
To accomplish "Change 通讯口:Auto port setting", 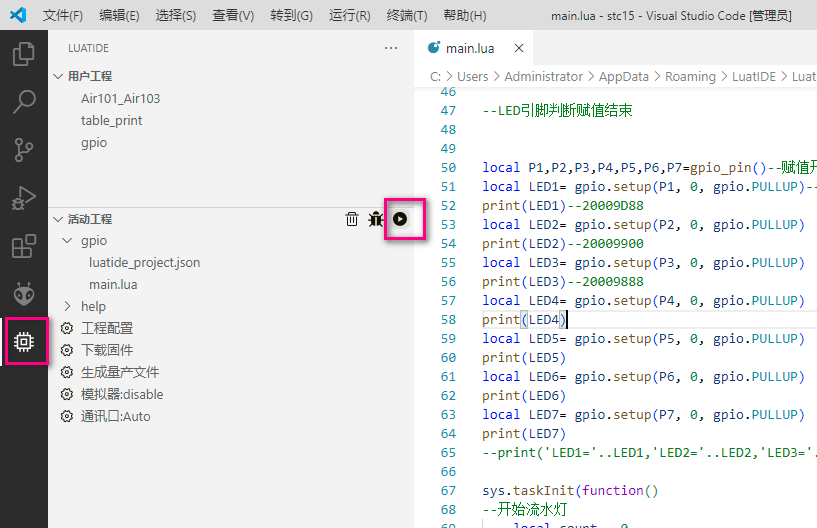I will click(116, 416).
